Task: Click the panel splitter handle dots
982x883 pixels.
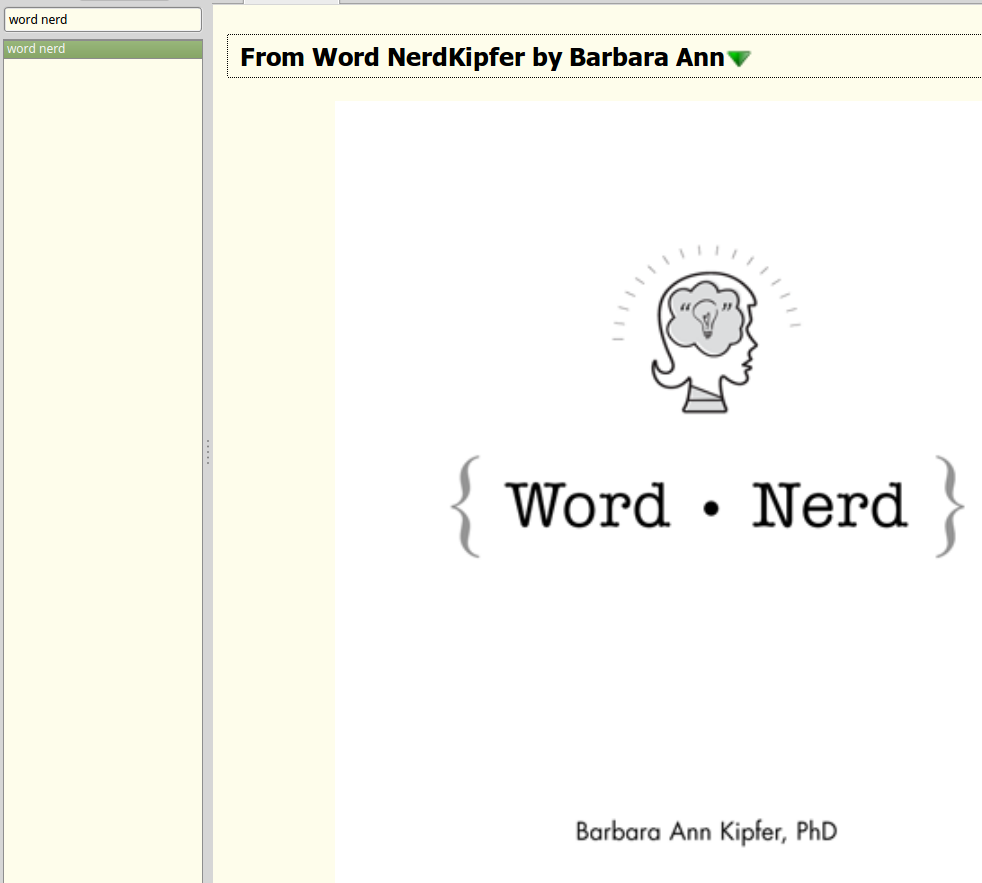Action: tap(208, 452)
